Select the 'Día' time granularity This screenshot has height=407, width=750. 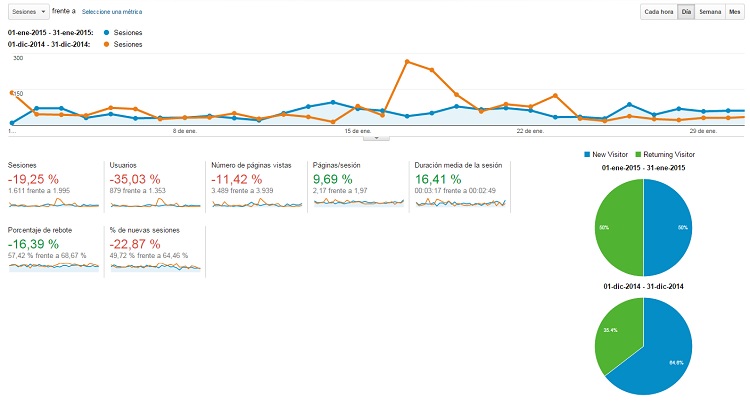coord(686,12)
